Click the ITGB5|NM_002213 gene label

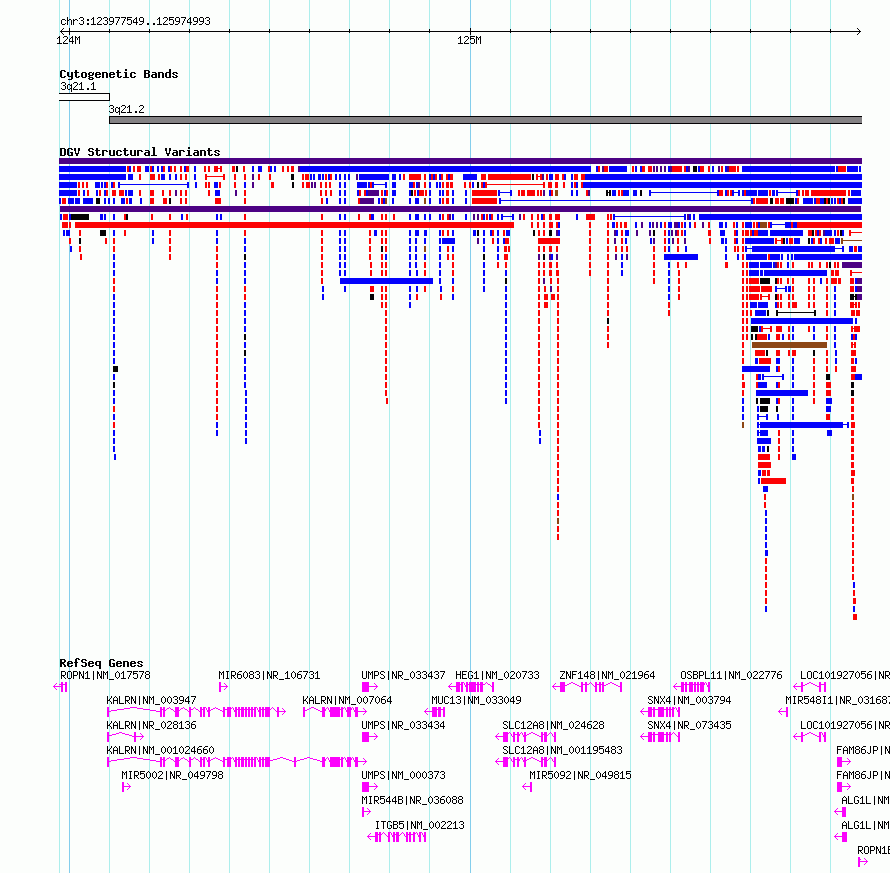tap(419, 825)
